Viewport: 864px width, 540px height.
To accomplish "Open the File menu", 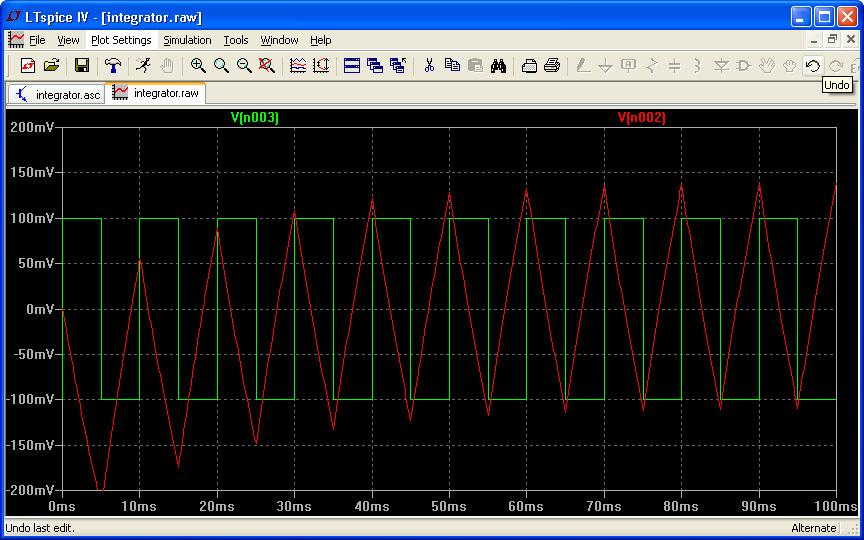I will click(x=37, y=40).
